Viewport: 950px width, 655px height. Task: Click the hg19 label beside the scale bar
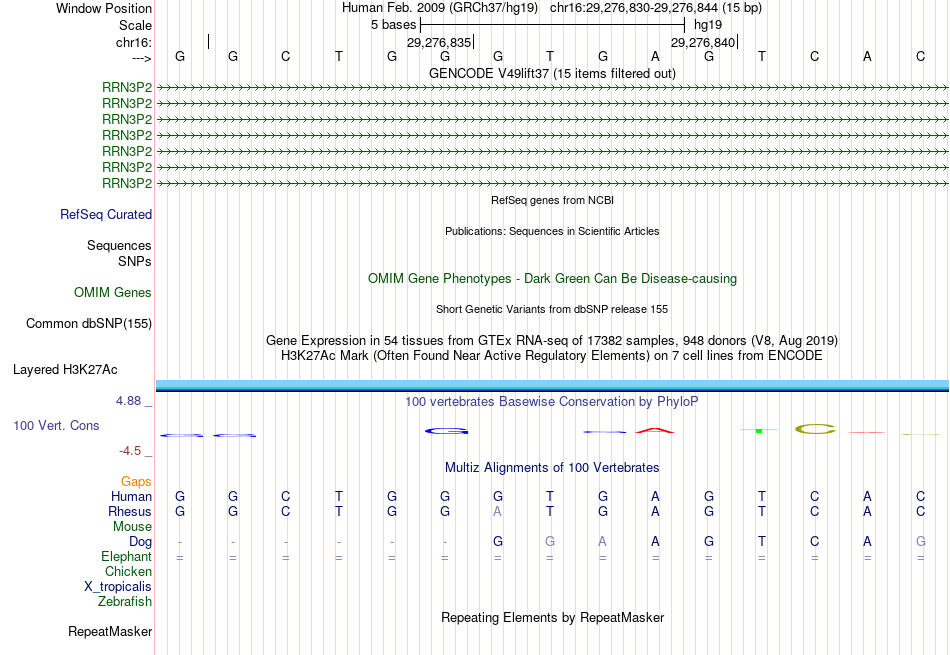[x=708, y=25]
